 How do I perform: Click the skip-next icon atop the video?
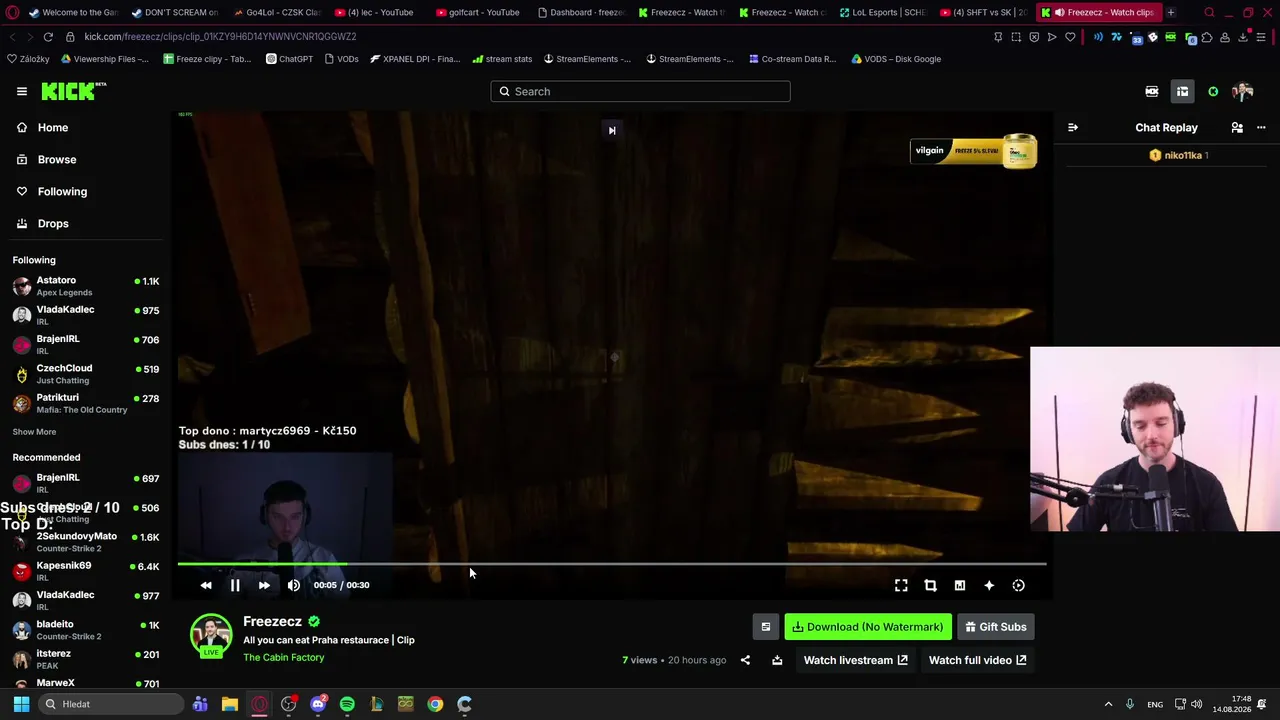point(612,130)
